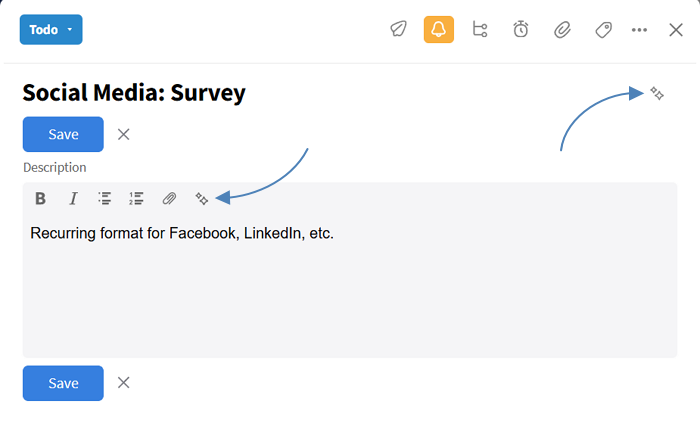Click the sparkle AI icon beside title
This screenshot has height=423, width=700.
pyautogui.click(x=657, y=93)
